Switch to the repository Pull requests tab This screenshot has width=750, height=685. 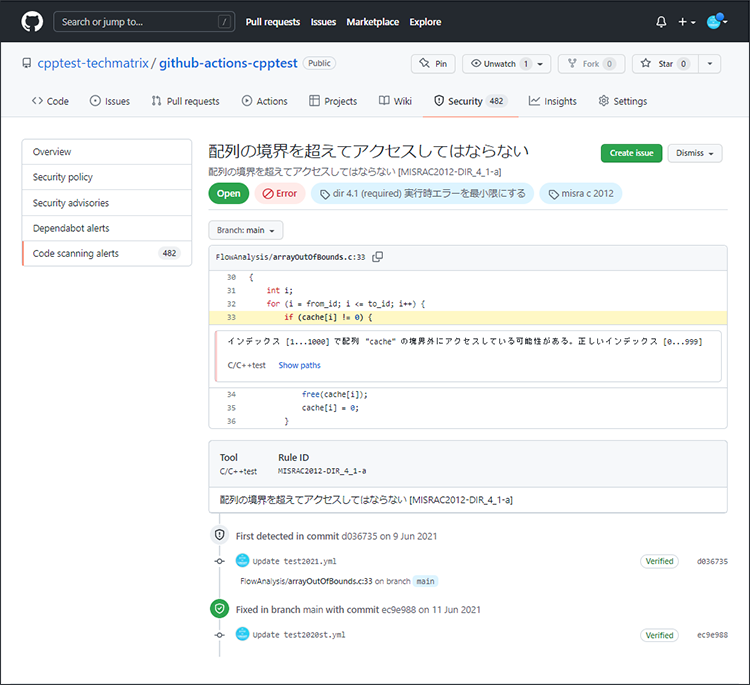click(186, 101)
